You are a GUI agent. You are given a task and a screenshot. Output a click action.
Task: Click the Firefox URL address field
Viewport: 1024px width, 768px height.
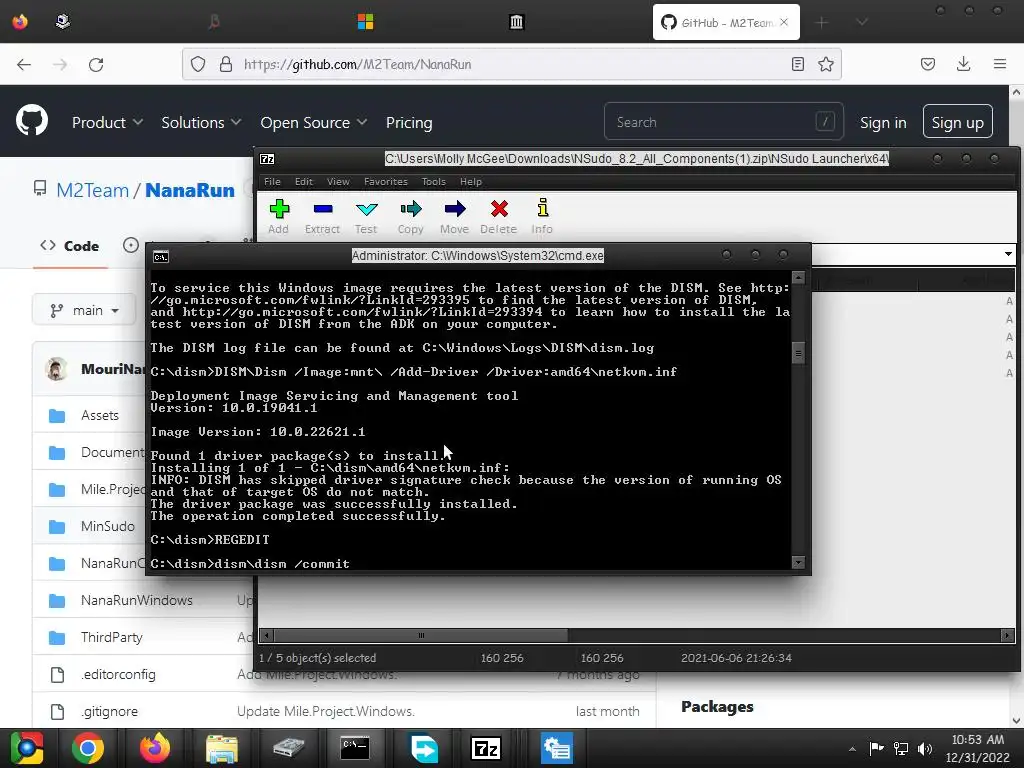coord(509,64)
